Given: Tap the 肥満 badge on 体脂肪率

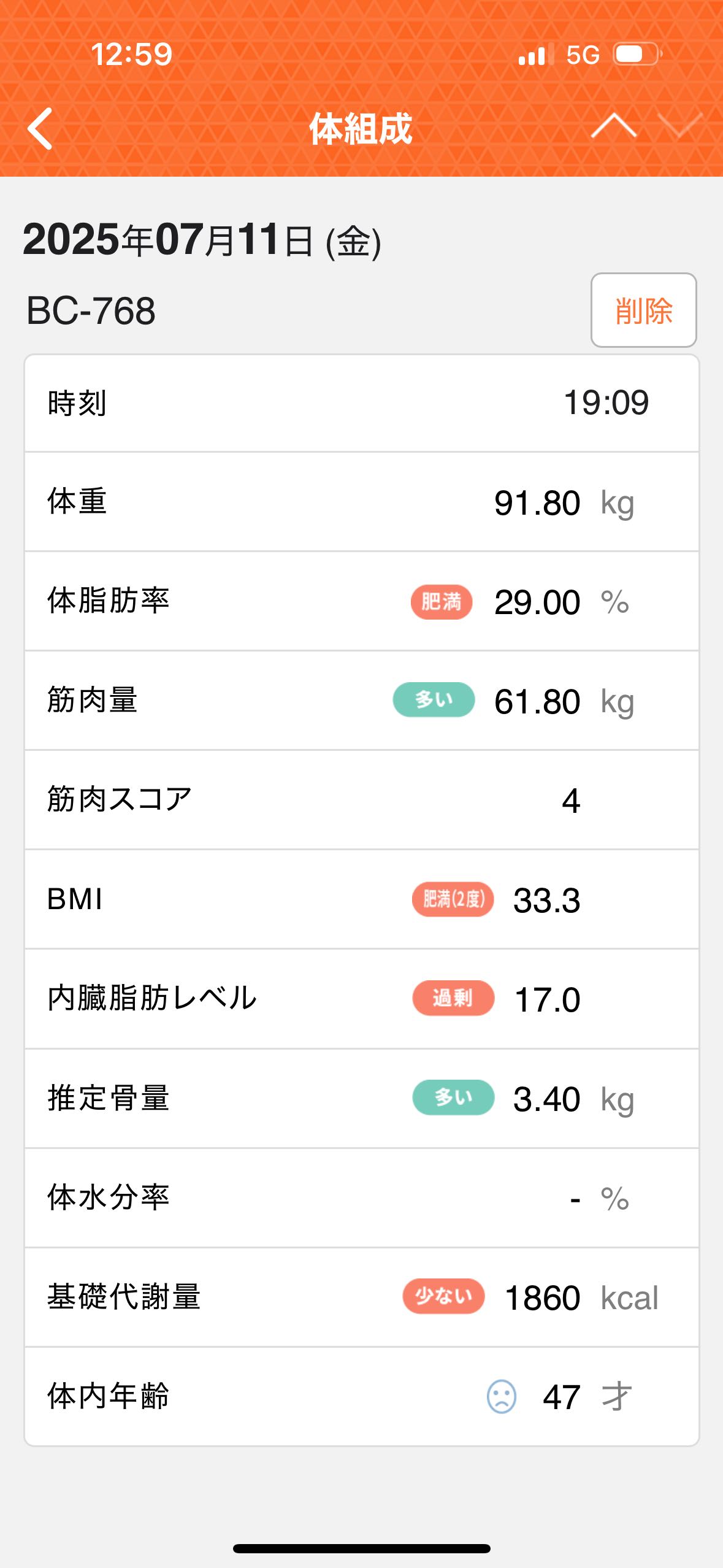Looking at the screenshot, I should [x=441, y=602].
